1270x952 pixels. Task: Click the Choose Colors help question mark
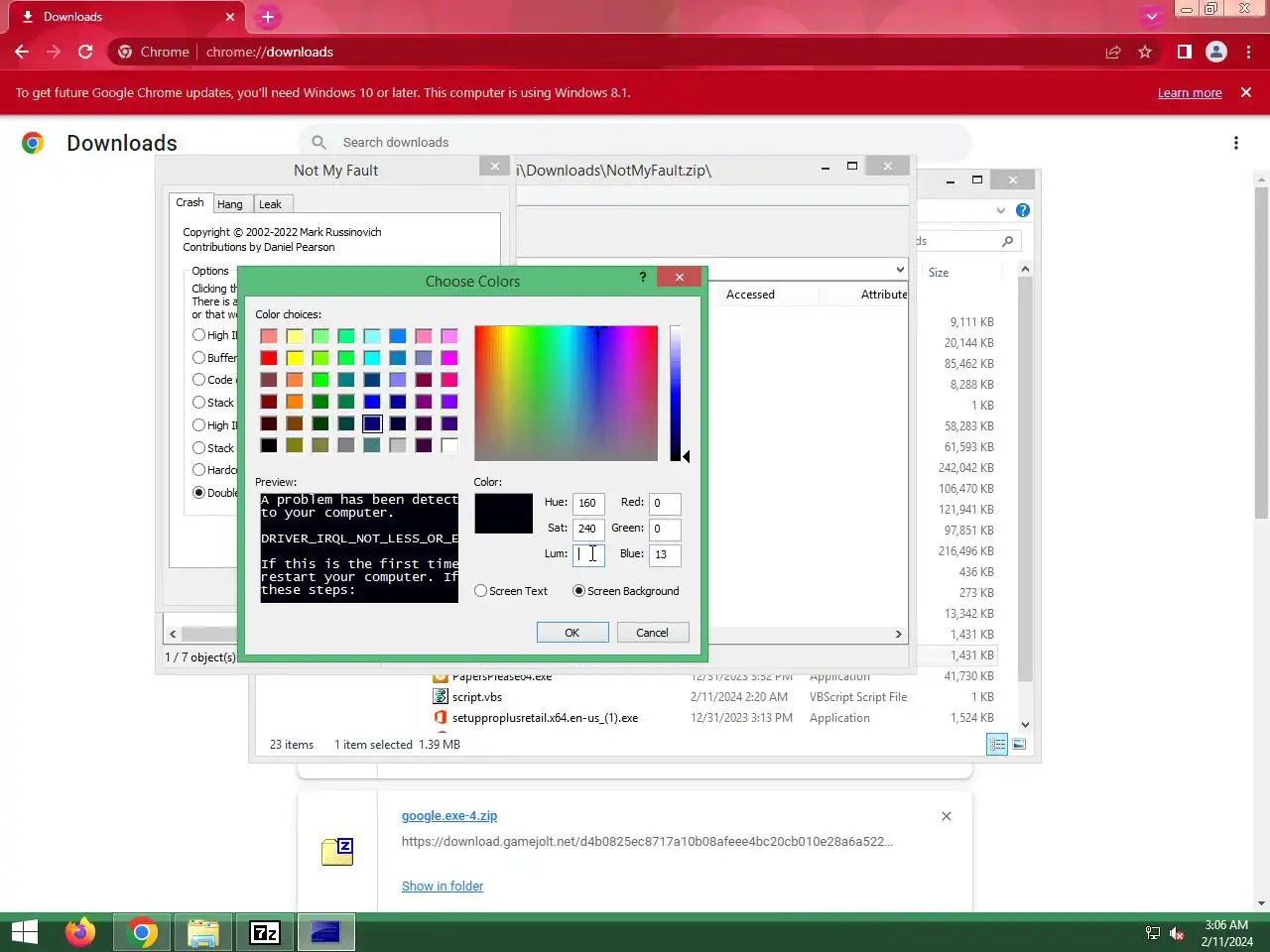click(x=643, y=278)
